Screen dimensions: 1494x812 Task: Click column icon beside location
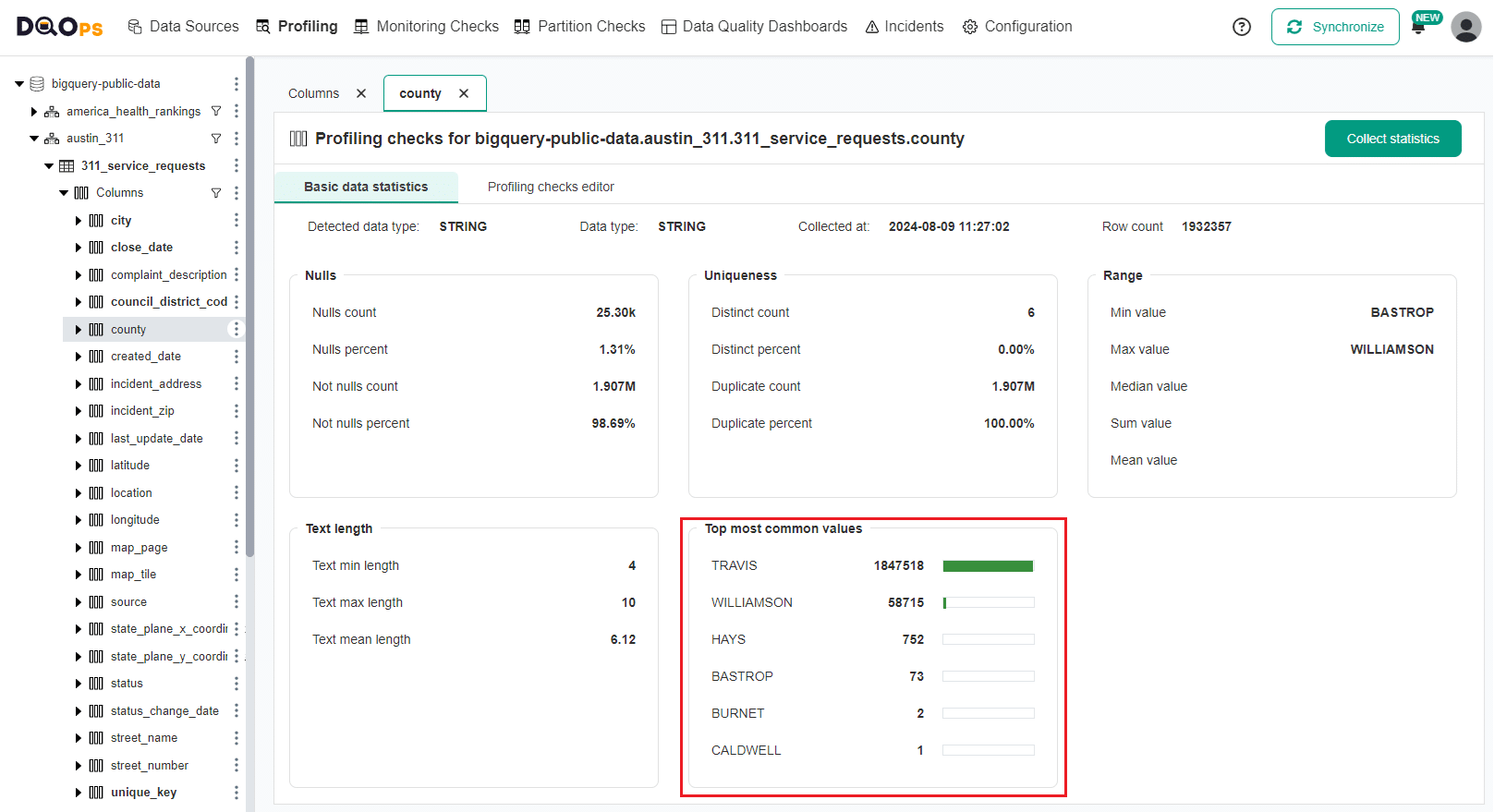tap(96, 493)
